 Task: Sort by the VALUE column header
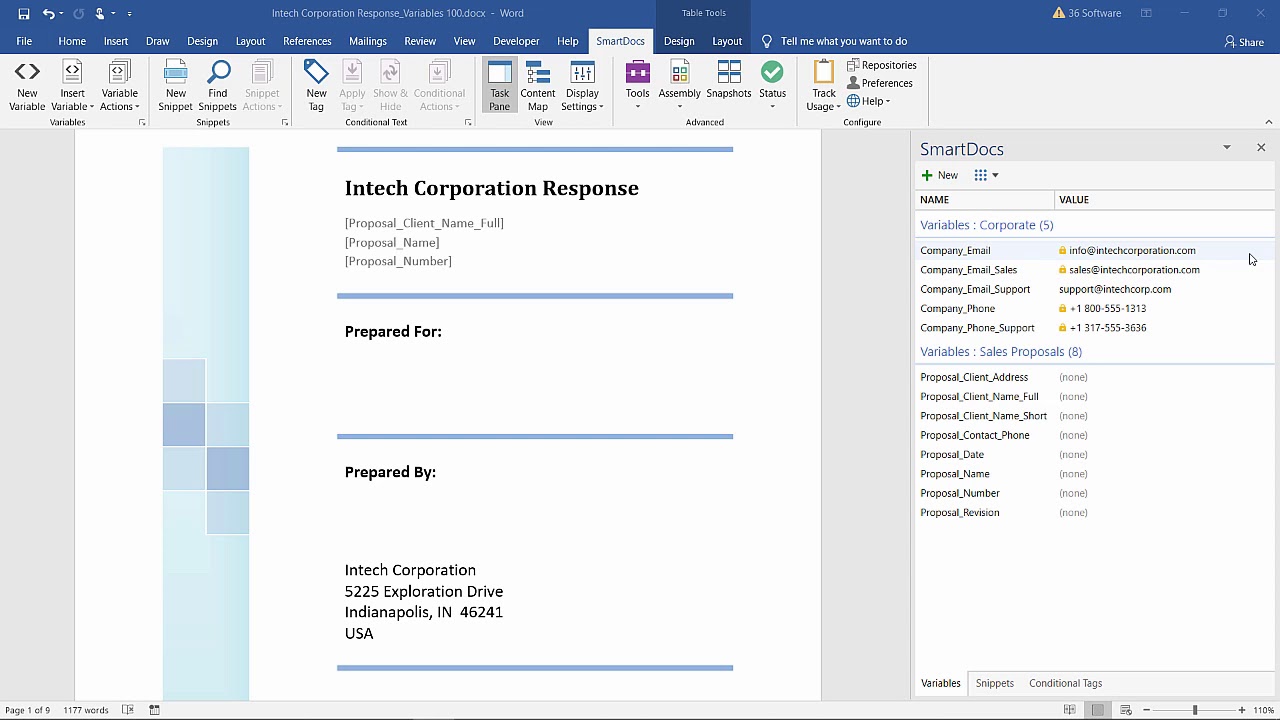(x=1165, y=199)
